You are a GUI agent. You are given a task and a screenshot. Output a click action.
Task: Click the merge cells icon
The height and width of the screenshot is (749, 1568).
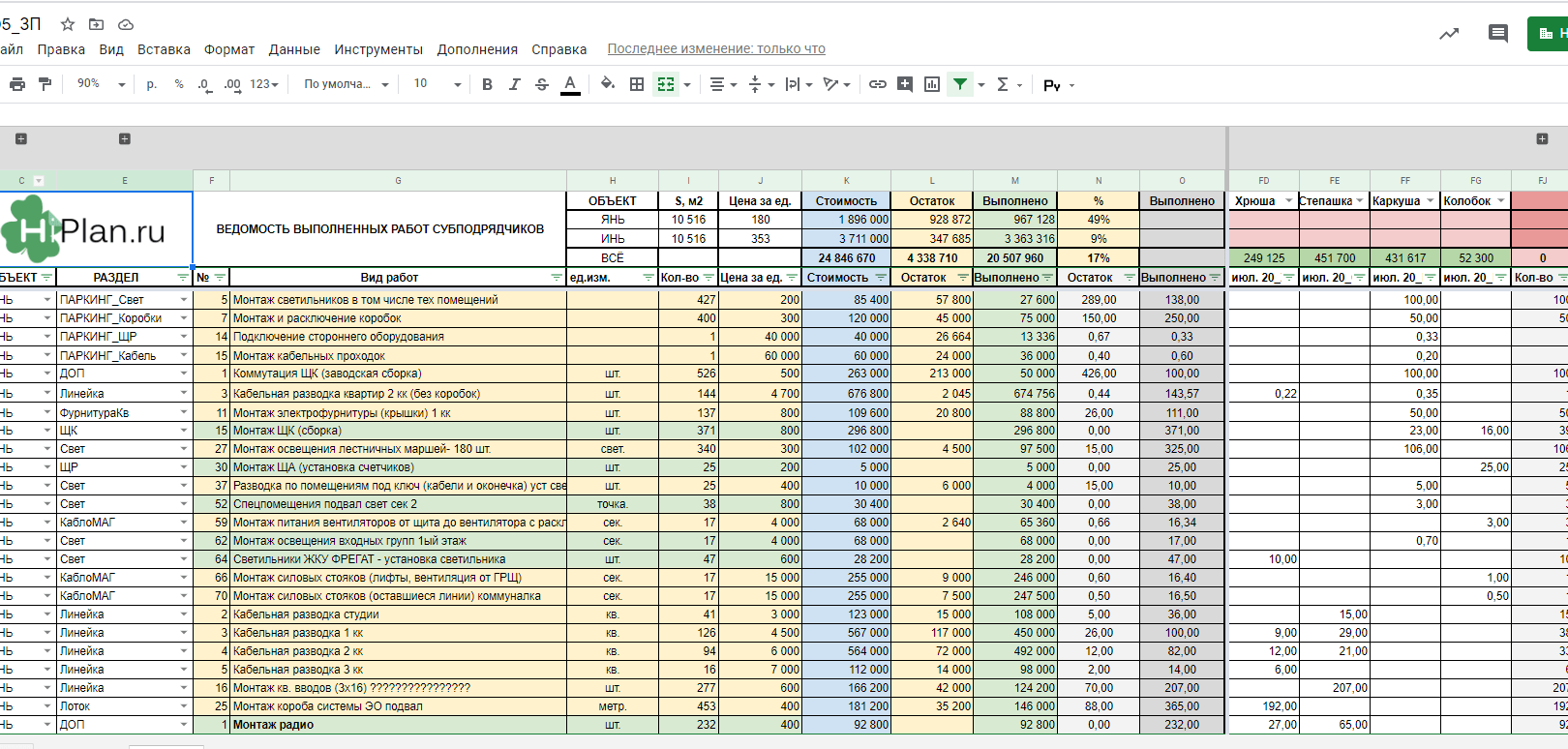click(x=666, y=84)
